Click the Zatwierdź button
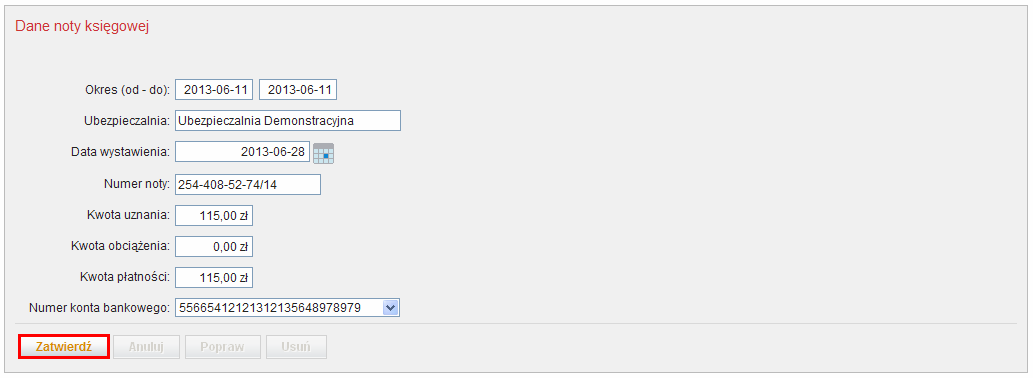 64,347
